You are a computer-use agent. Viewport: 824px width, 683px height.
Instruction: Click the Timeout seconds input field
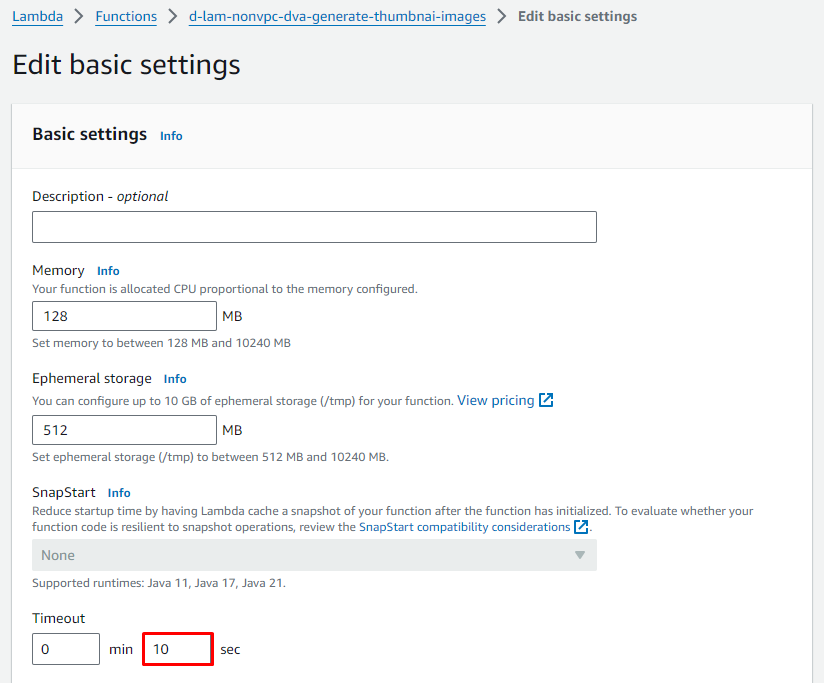[178, 649]
